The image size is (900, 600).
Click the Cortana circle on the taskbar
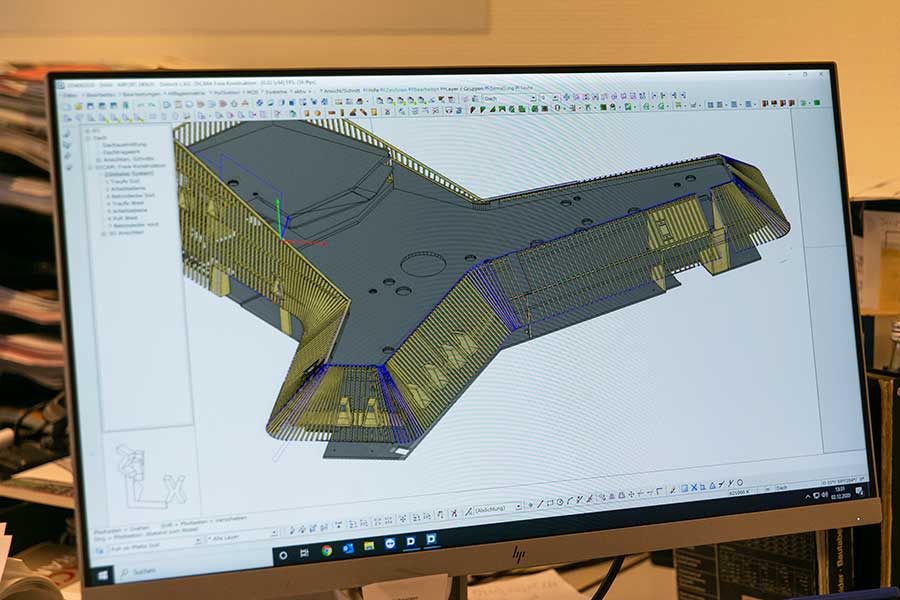[x=282, y=556]
